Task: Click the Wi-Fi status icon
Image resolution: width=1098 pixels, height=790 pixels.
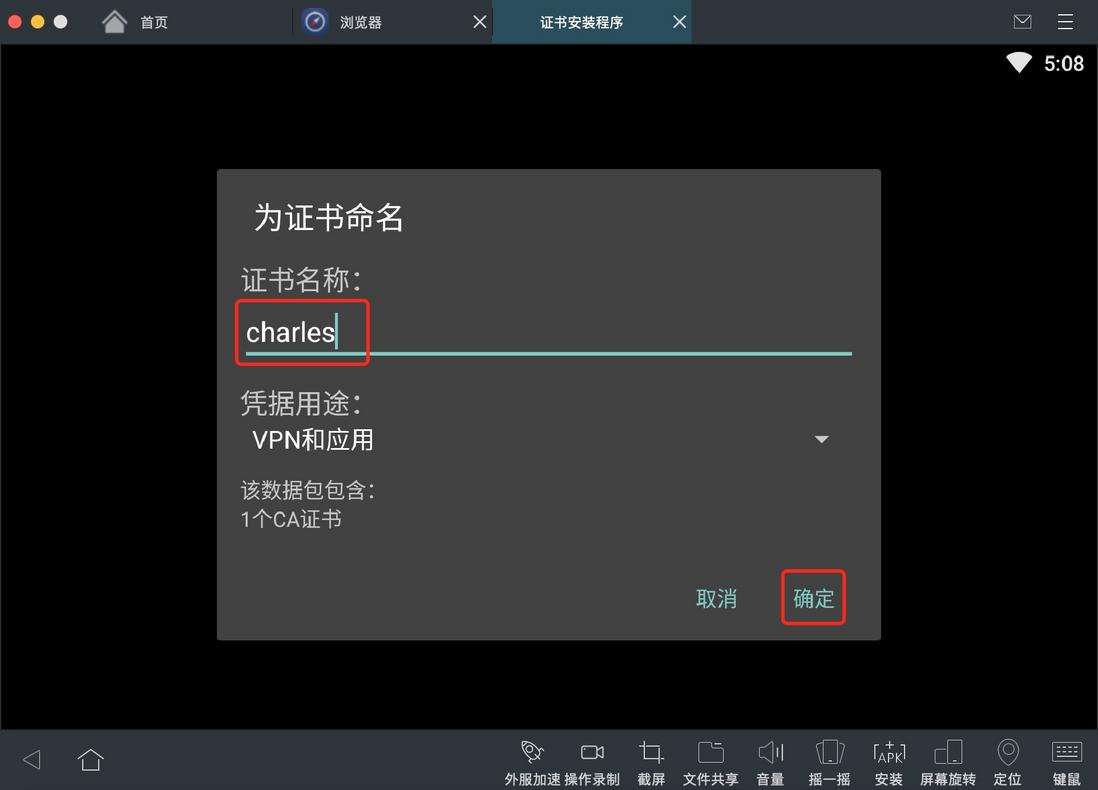Action: click(1019, 63)
